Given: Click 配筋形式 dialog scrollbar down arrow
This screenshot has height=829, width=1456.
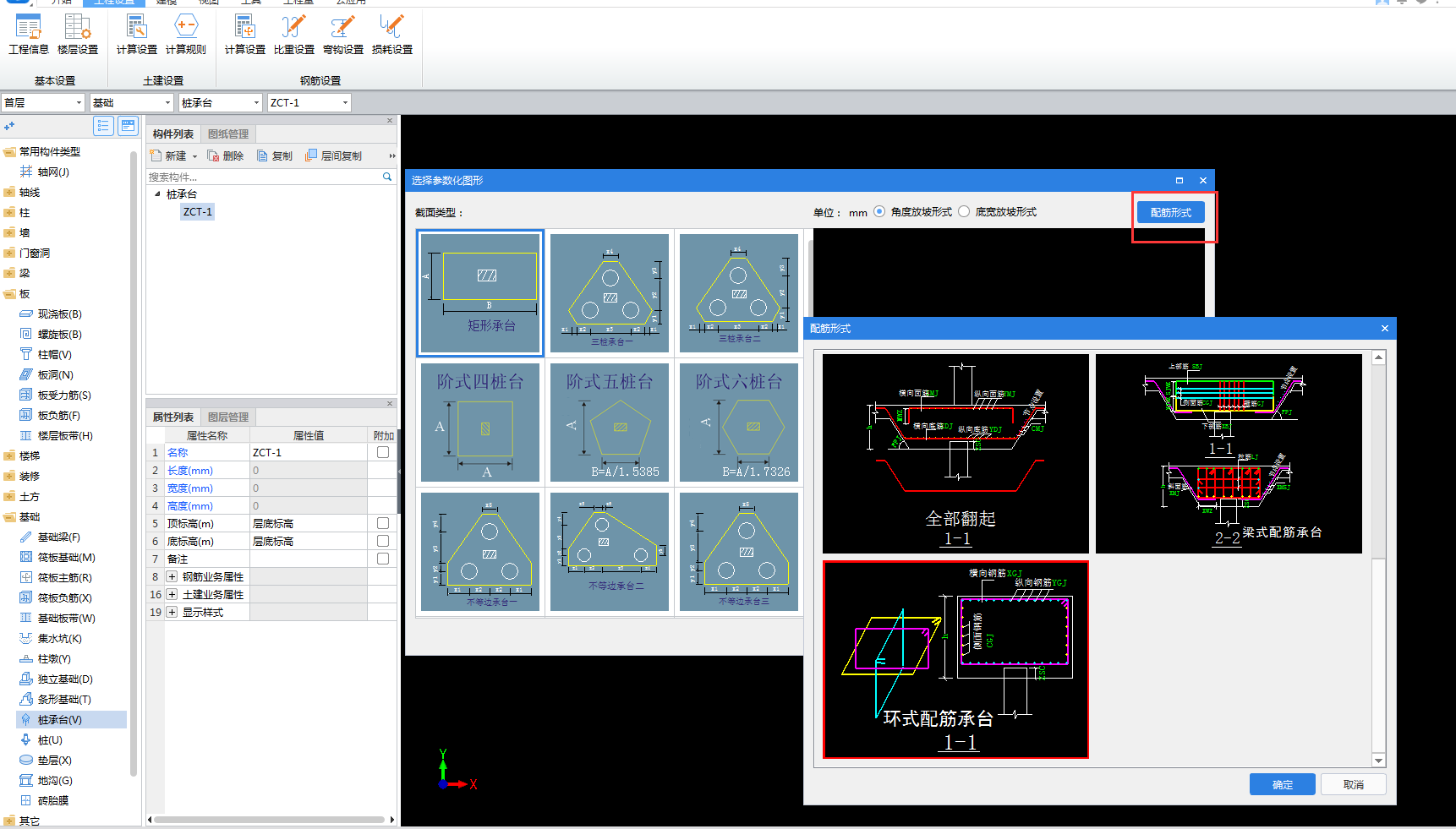Looking at the screenshot, I should pos(1378,761).
